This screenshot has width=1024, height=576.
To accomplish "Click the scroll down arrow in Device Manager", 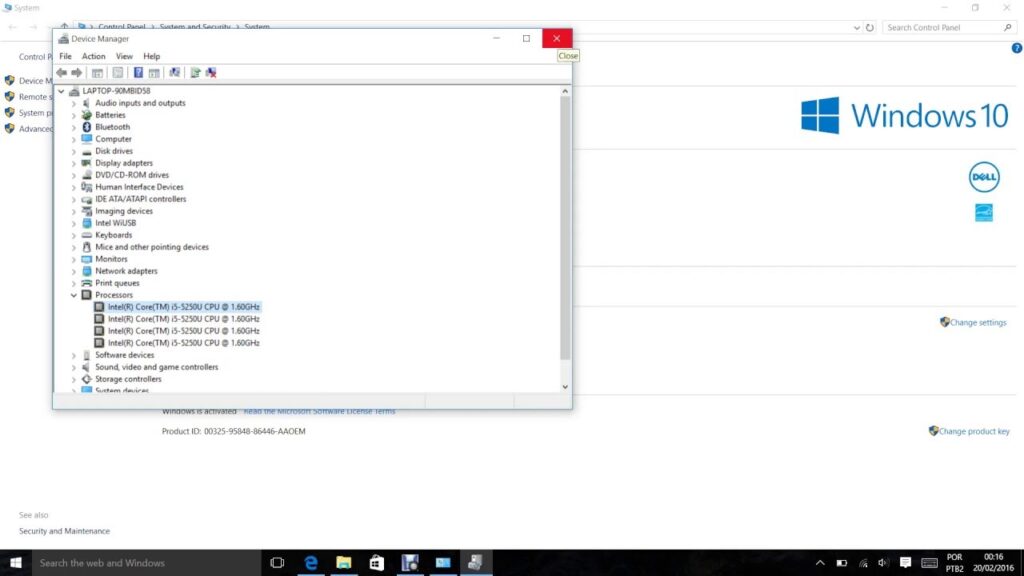I will tap(565, 387).
